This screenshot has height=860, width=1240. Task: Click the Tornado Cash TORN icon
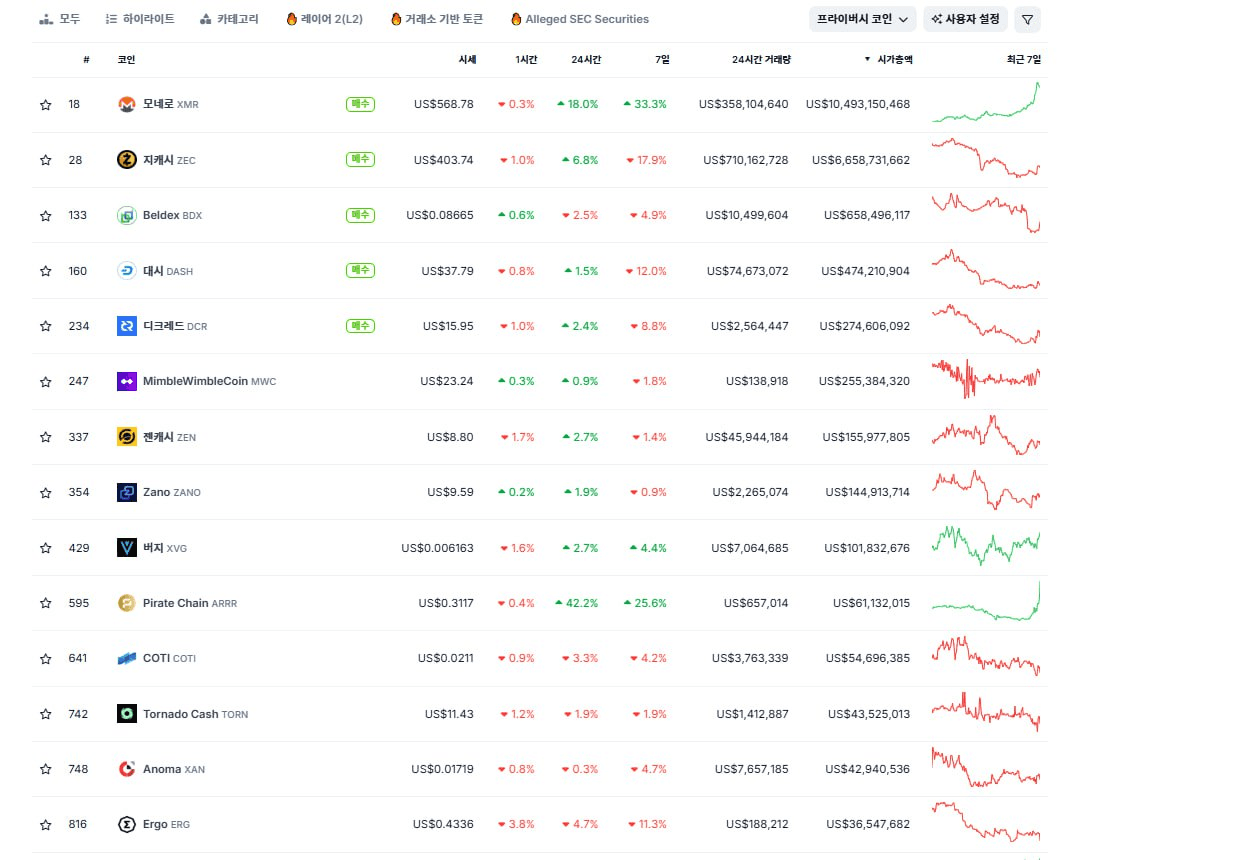point(127,714)
